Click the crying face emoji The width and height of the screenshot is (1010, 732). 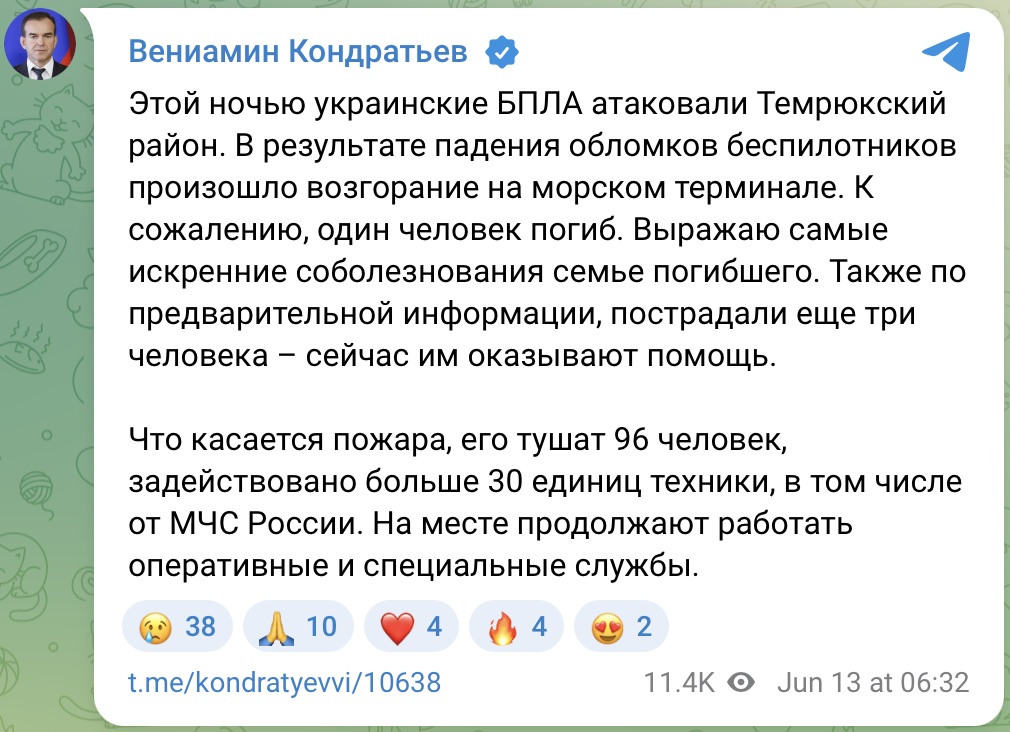(x=155, y=627)
